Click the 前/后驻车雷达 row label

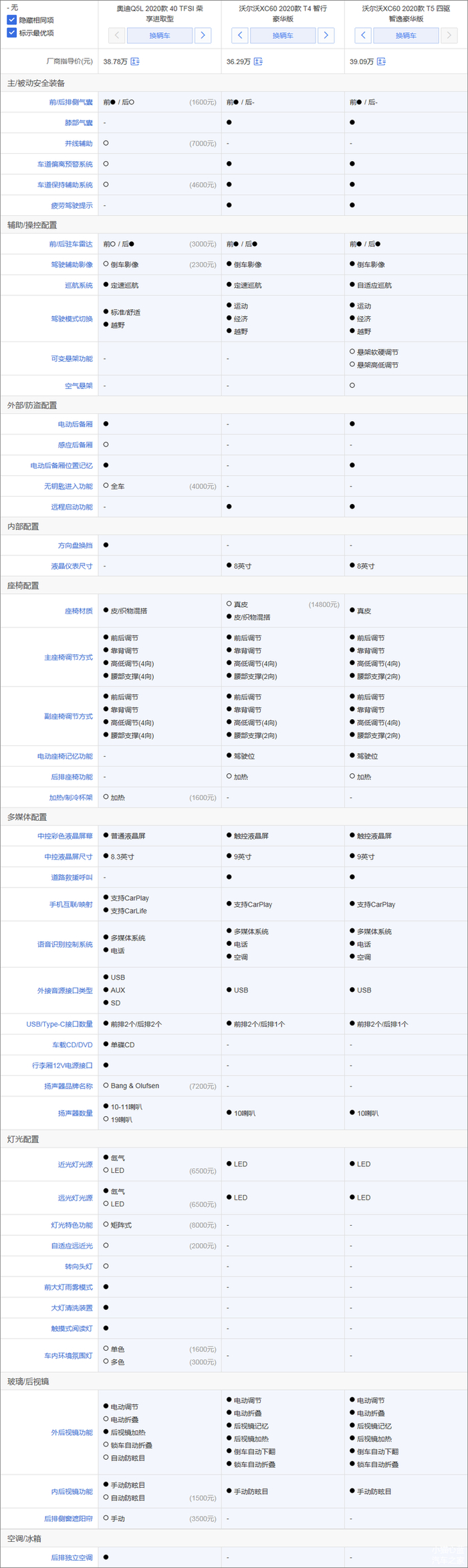pos(71,244)
